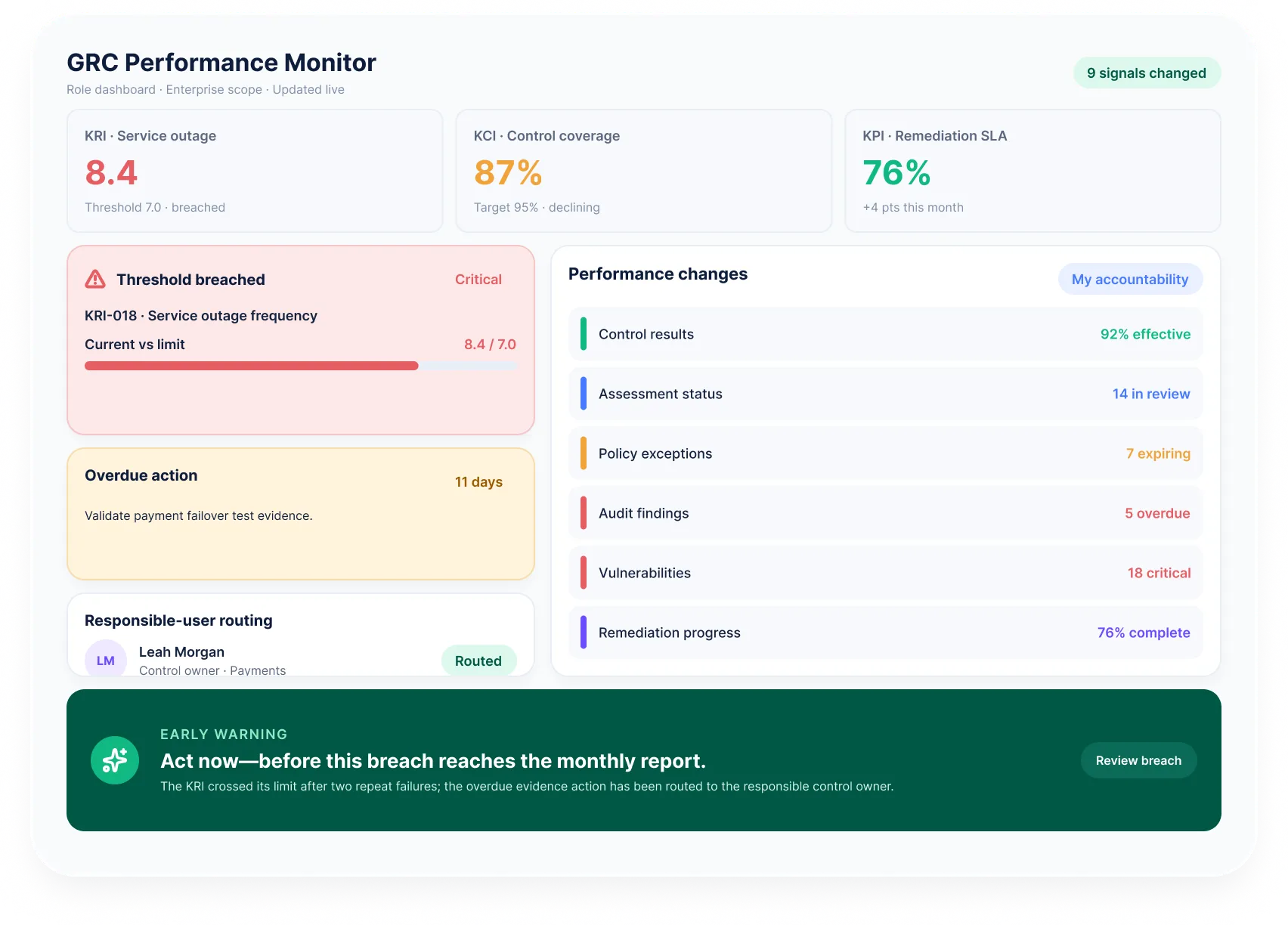Click the Routed status pill
1288x925 pixels.
(x=478, y=660)
